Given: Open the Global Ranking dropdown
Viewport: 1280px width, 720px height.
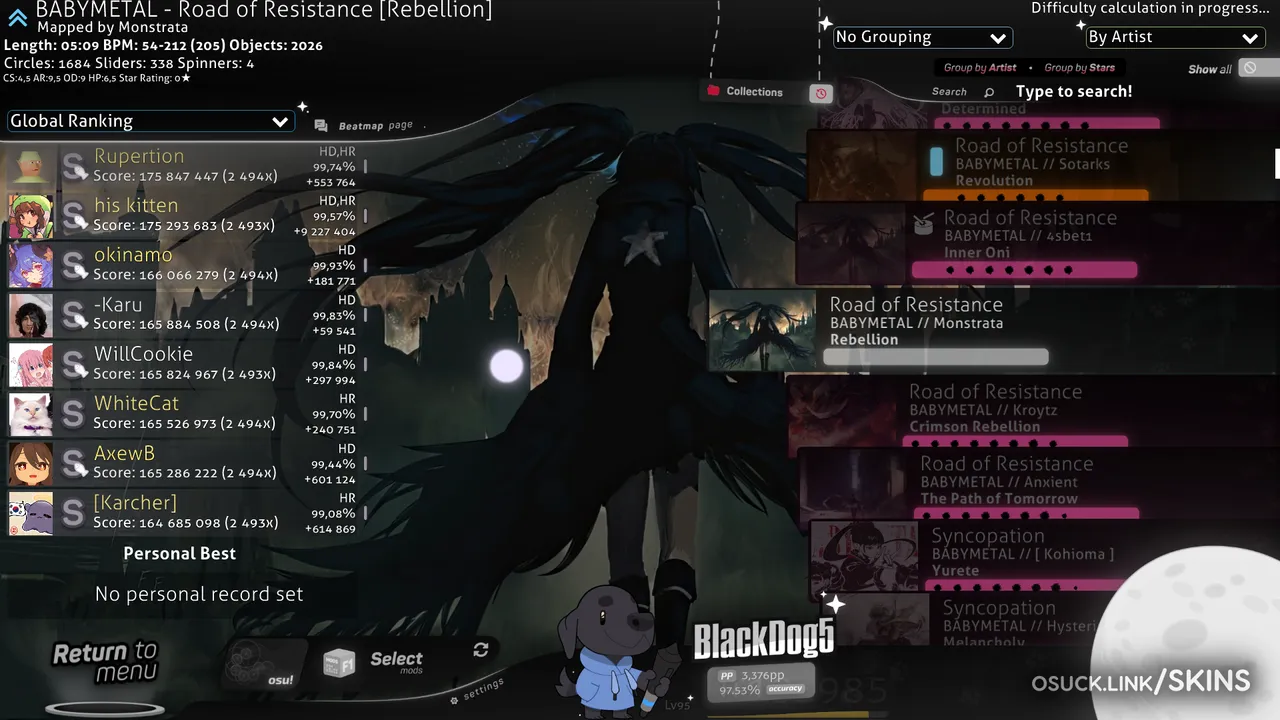Looking at the screenshot, I should 150,121.
